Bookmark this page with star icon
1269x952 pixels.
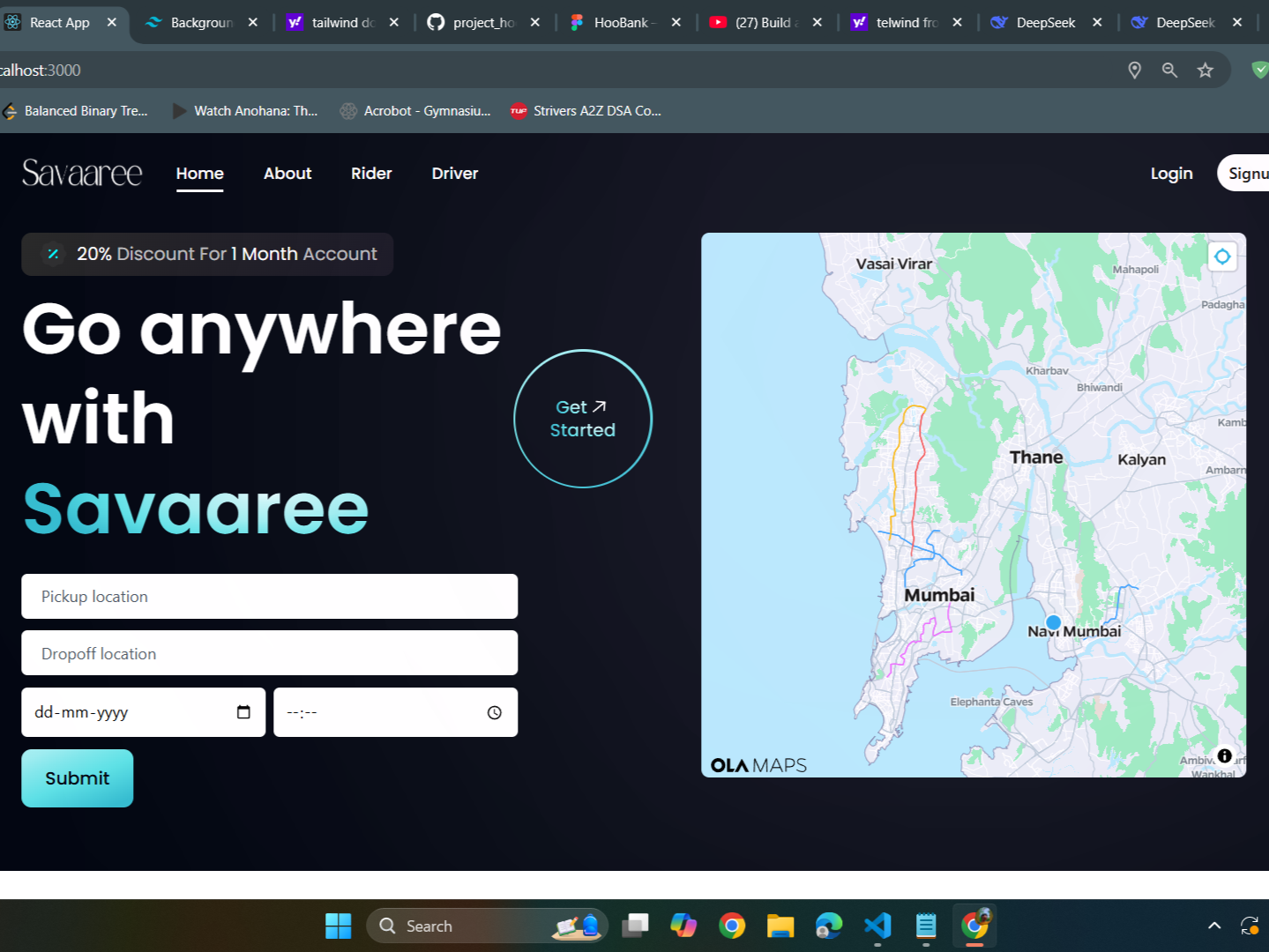pyautogui.click(x=1205, y=71)
